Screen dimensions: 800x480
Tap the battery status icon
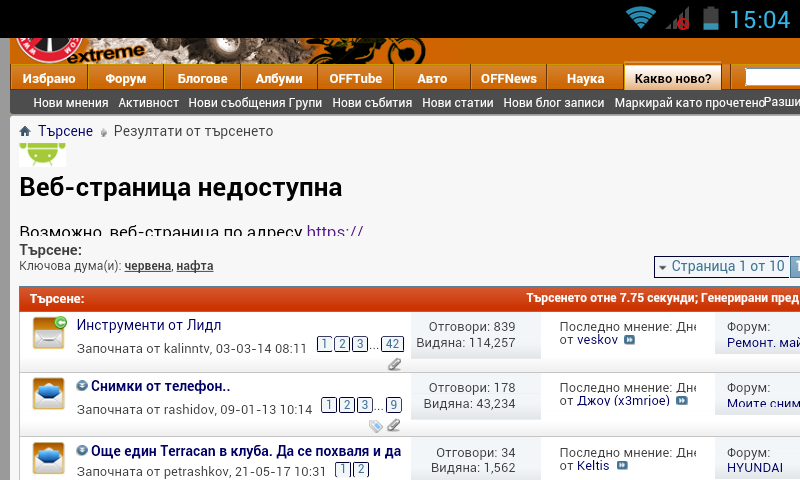click(711, 18)
